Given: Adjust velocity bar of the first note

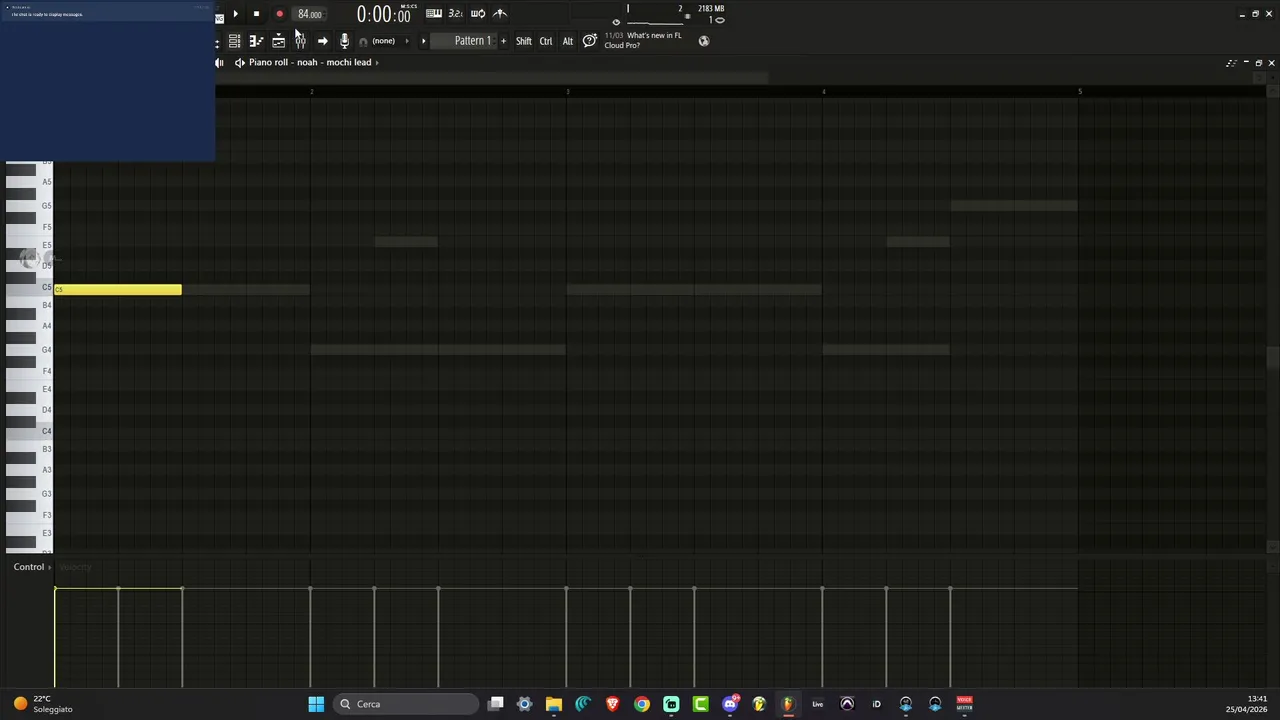Looking at the screenshot, I should [x=56, y=637].
